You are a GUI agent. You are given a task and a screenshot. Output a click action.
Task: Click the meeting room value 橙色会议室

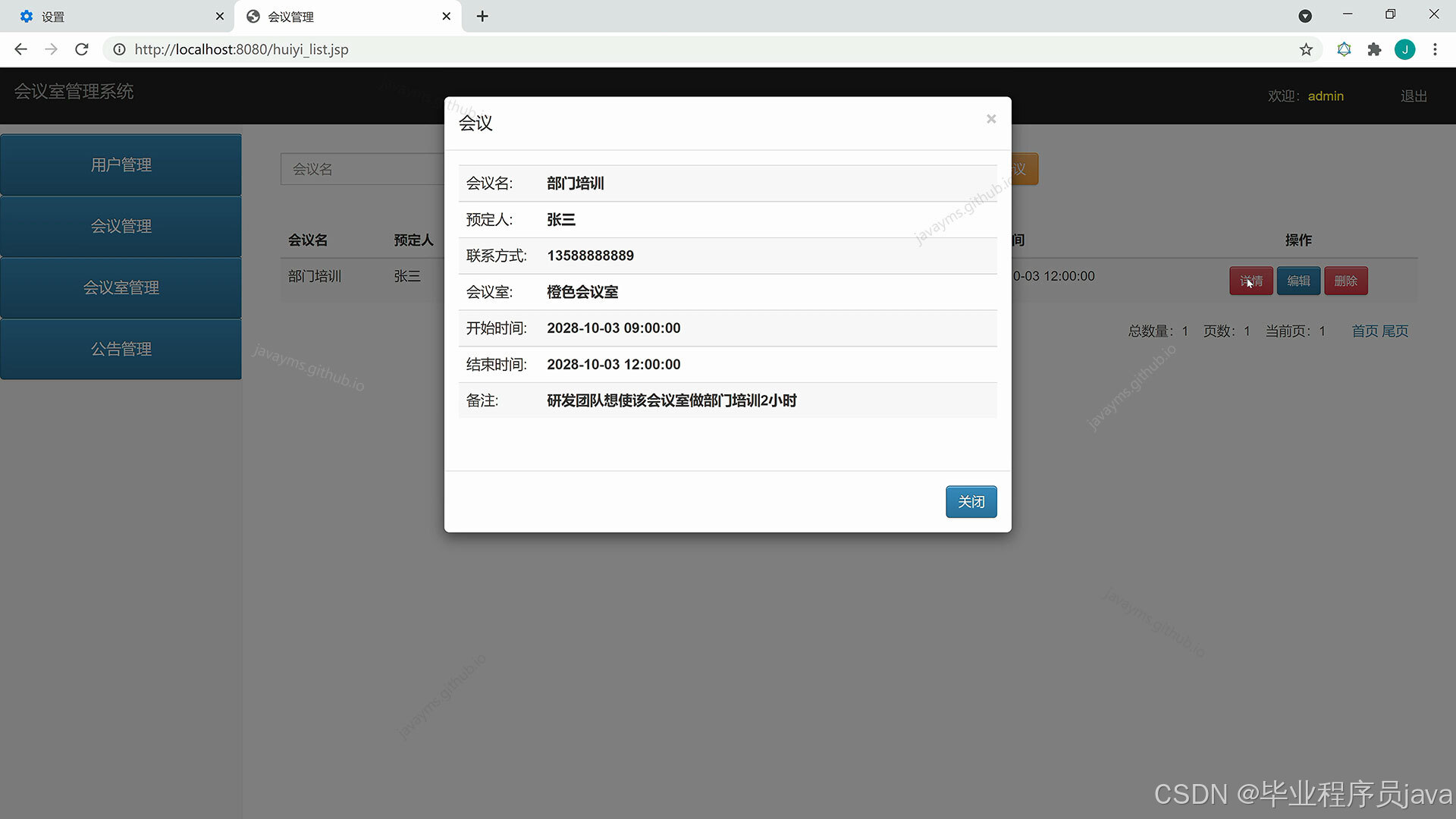click(x=582, y=292)
